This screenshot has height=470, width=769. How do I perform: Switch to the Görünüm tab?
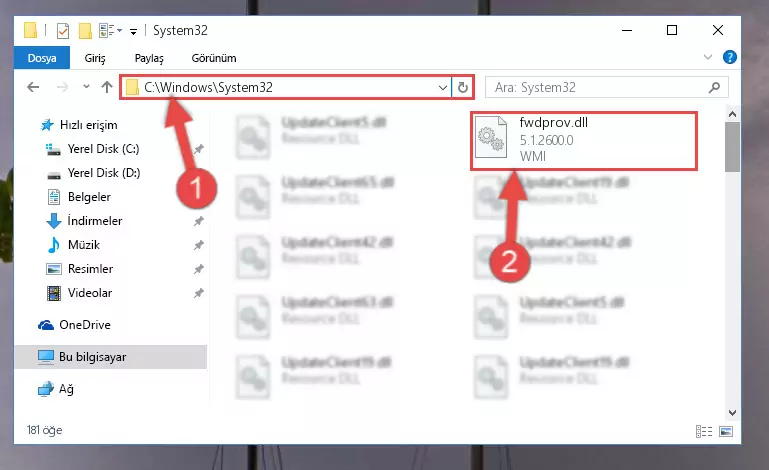[214, 58]
